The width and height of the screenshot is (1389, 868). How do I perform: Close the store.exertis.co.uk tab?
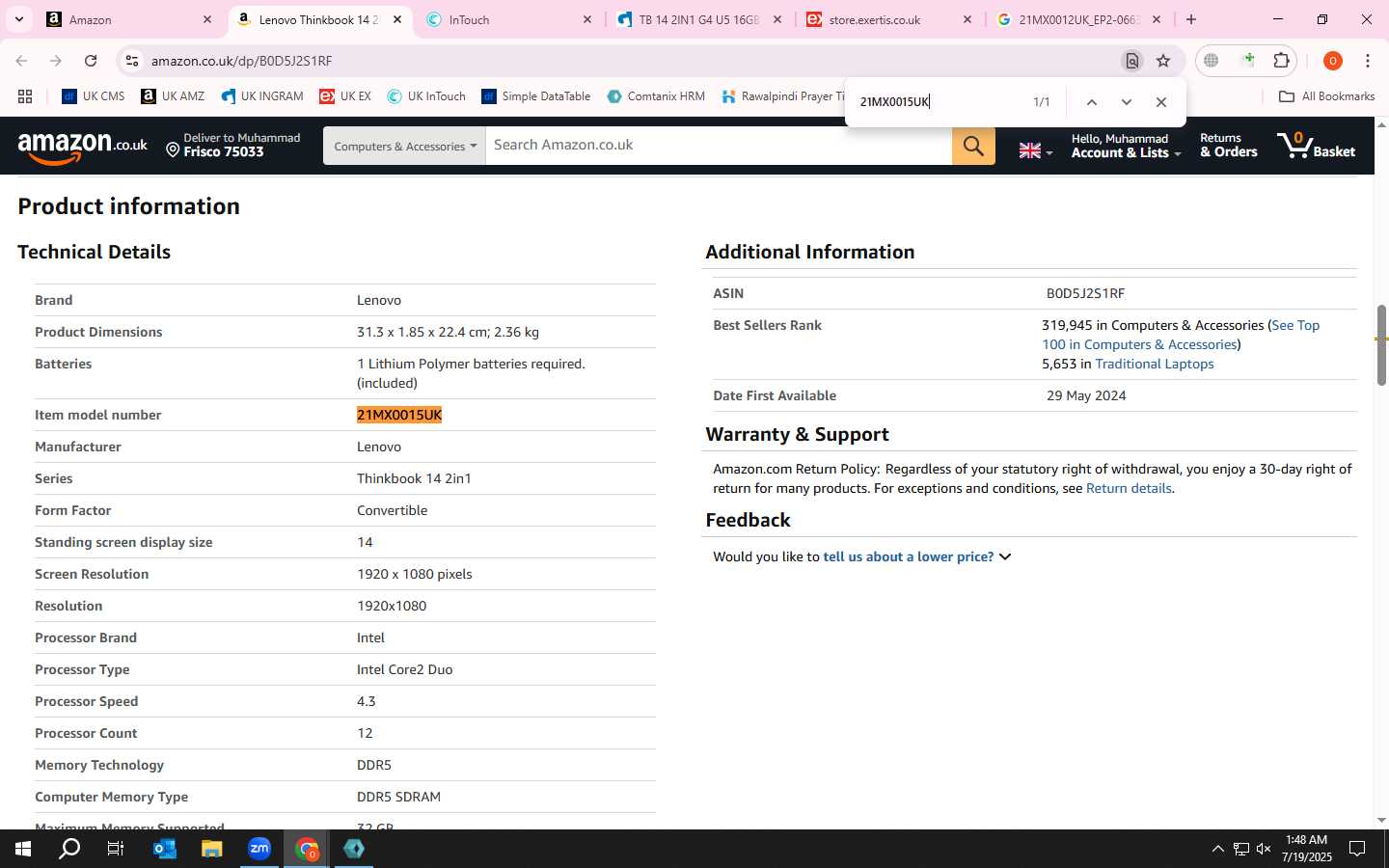[967, 19]
